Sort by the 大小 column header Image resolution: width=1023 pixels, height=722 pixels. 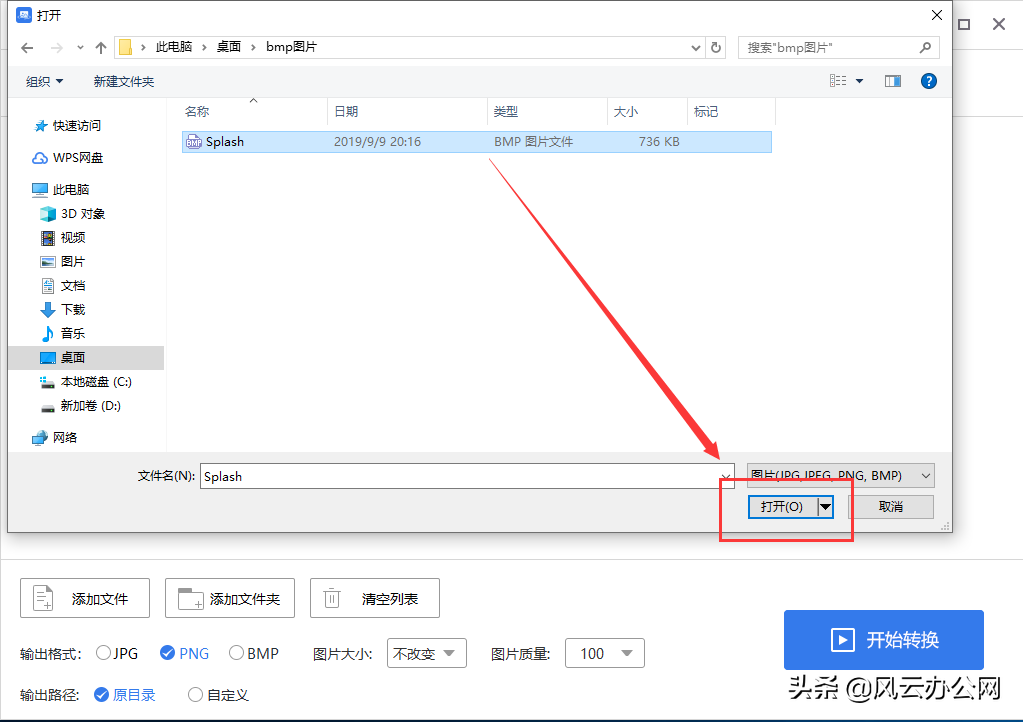click(x=647, y=112)
